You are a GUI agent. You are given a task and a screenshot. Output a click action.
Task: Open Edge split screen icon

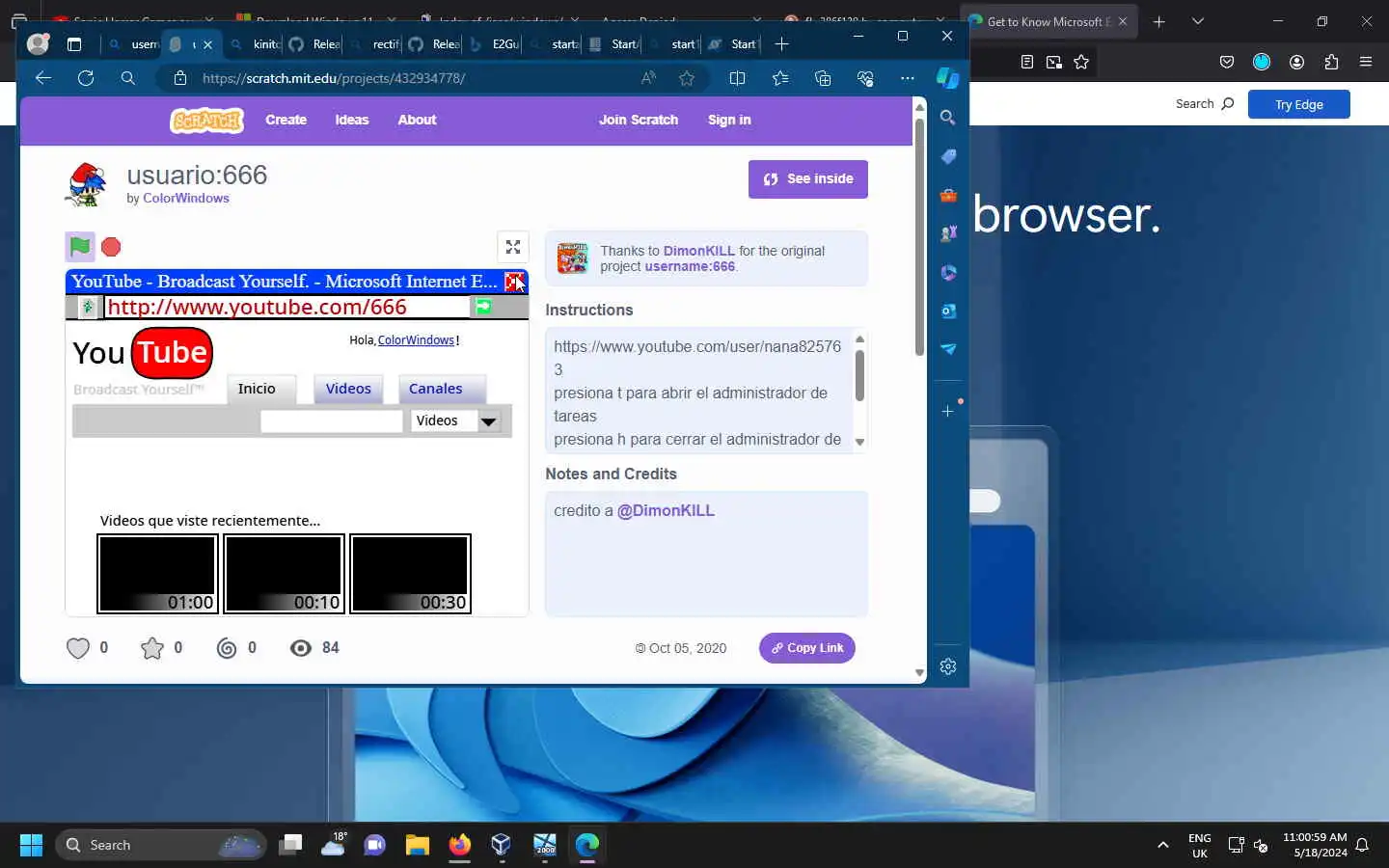point(737,78)
